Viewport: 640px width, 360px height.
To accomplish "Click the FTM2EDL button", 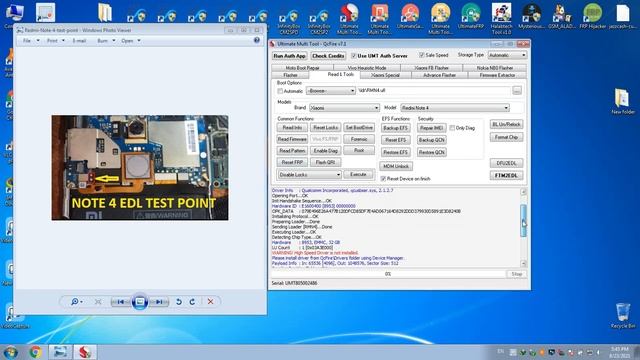I will point(506,176).
